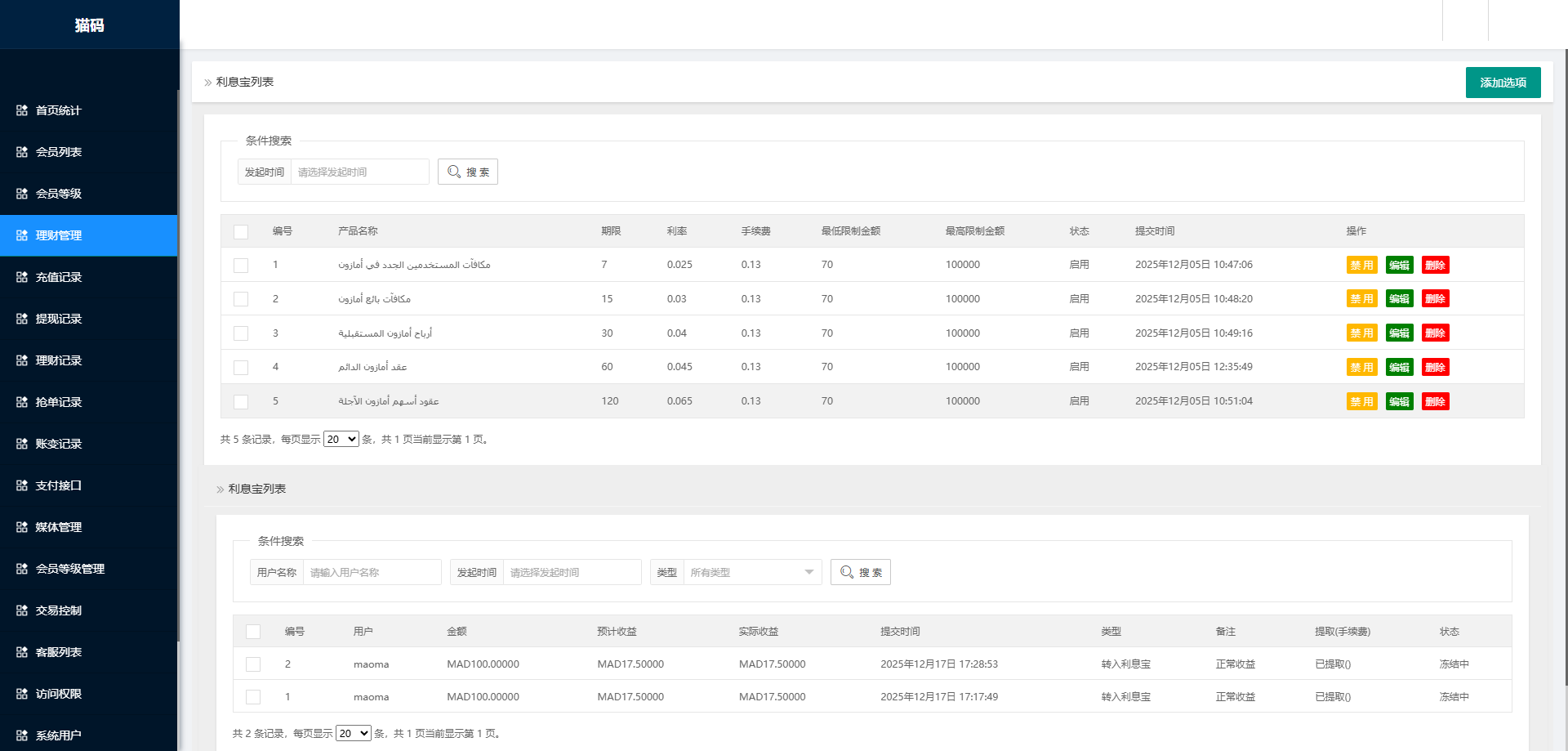Click the green 添加选项 button

pos(1503,83)
